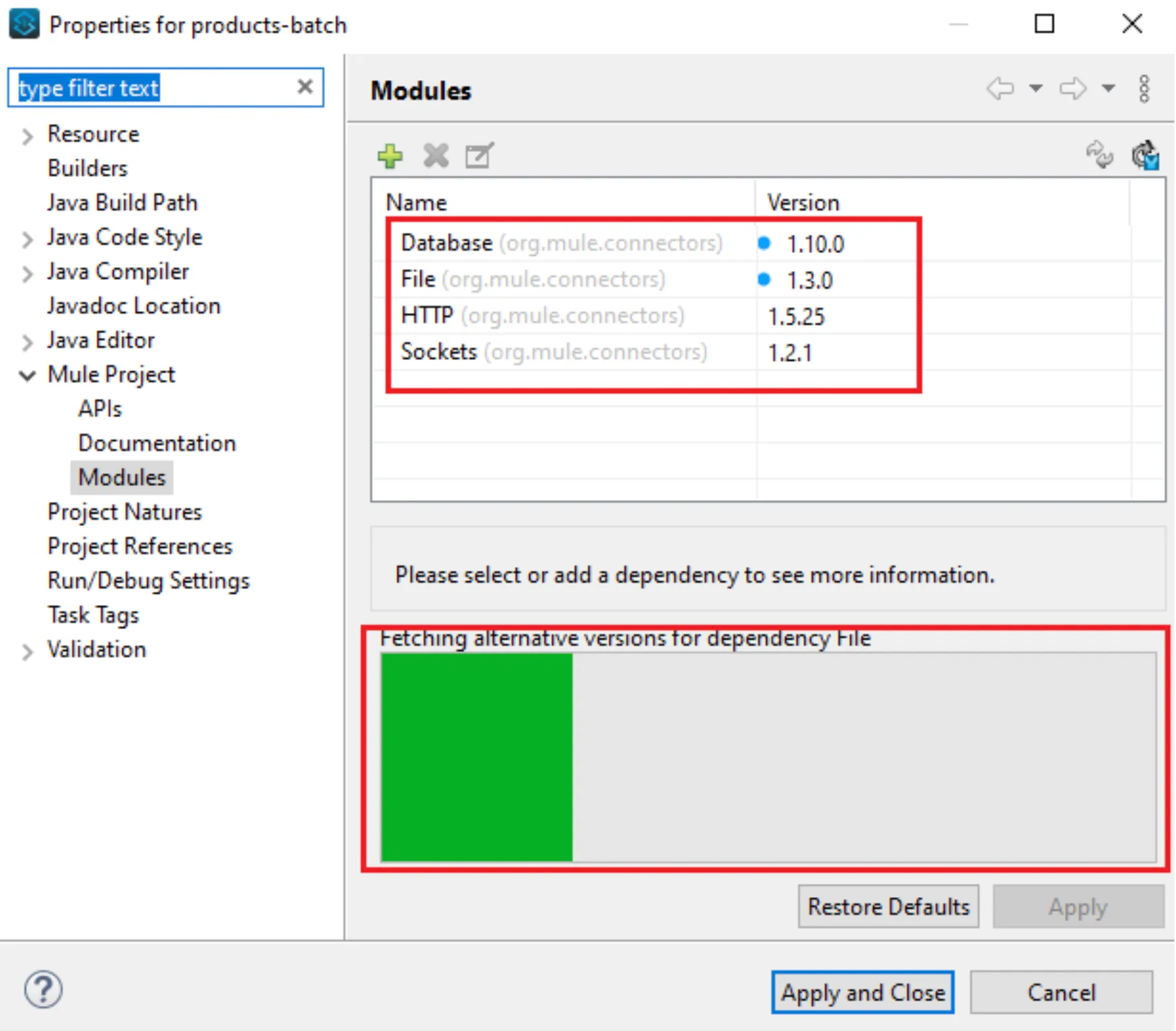
Task: Focus the type filter text field
Action: coord(166,87)
